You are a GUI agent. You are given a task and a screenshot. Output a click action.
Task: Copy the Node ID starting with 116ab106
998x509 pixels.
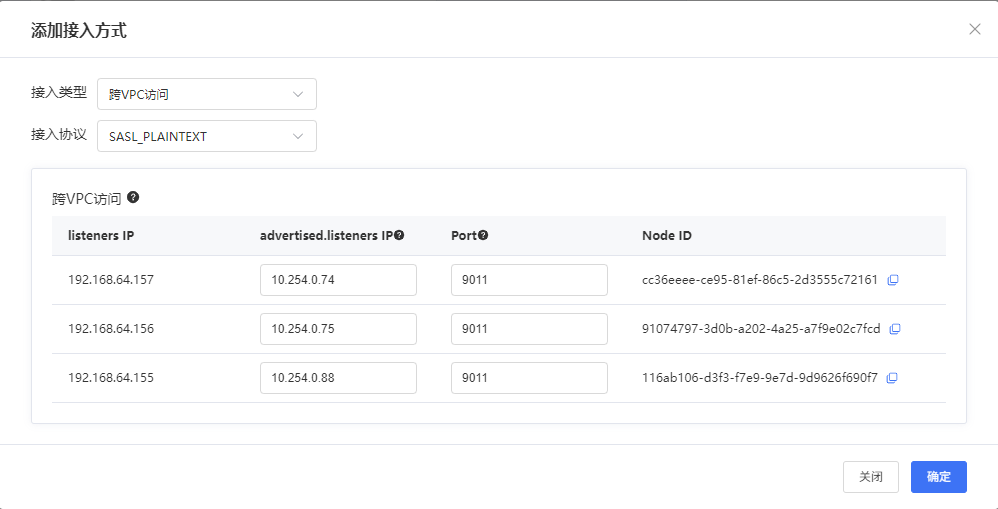point(892,378)
